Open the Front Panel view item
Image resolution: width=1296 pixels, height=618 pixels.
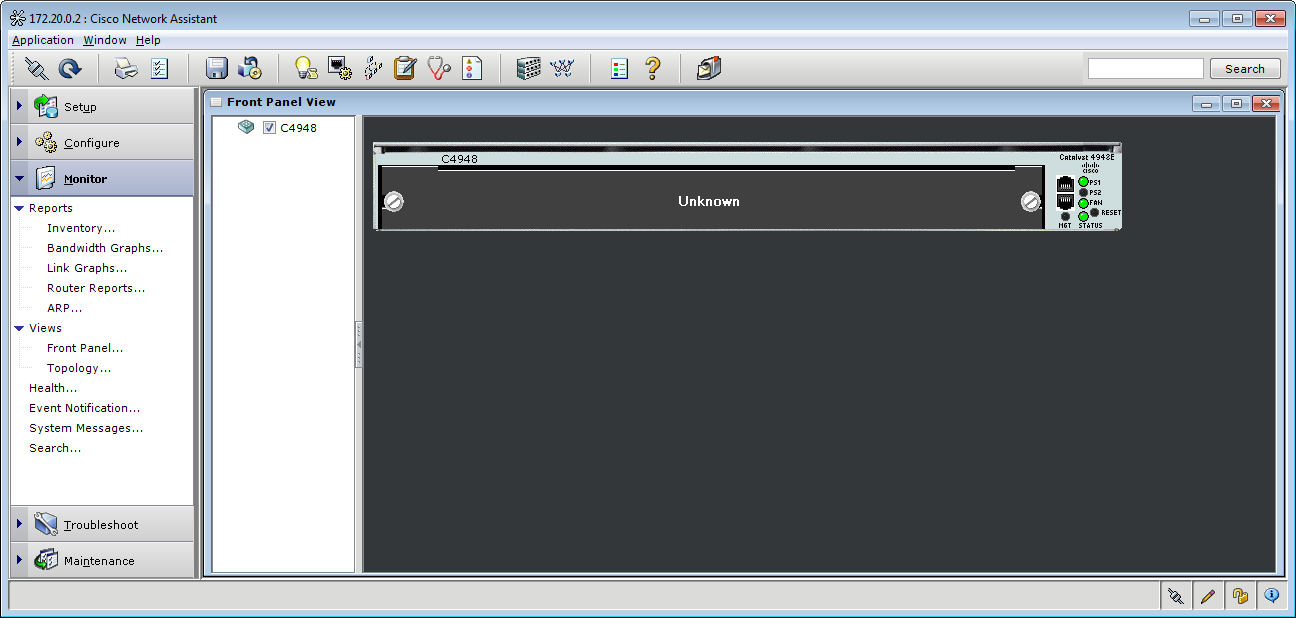click(x=85, y=348)
